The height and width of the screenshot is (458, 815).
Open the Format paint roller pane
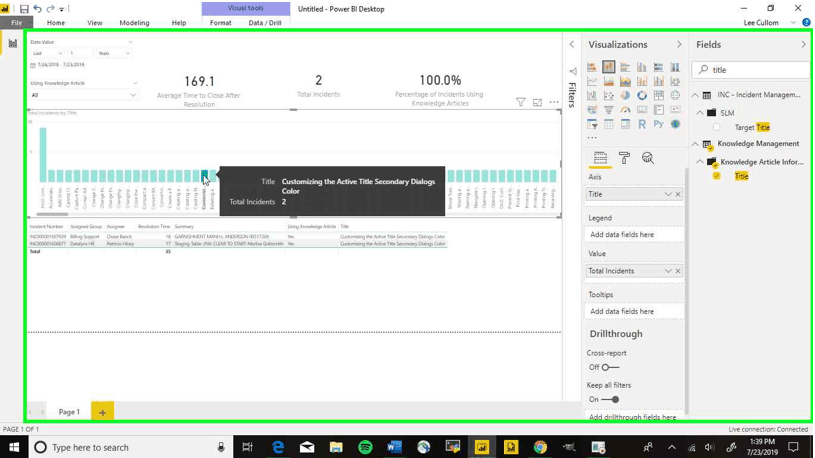pos(624,158)
